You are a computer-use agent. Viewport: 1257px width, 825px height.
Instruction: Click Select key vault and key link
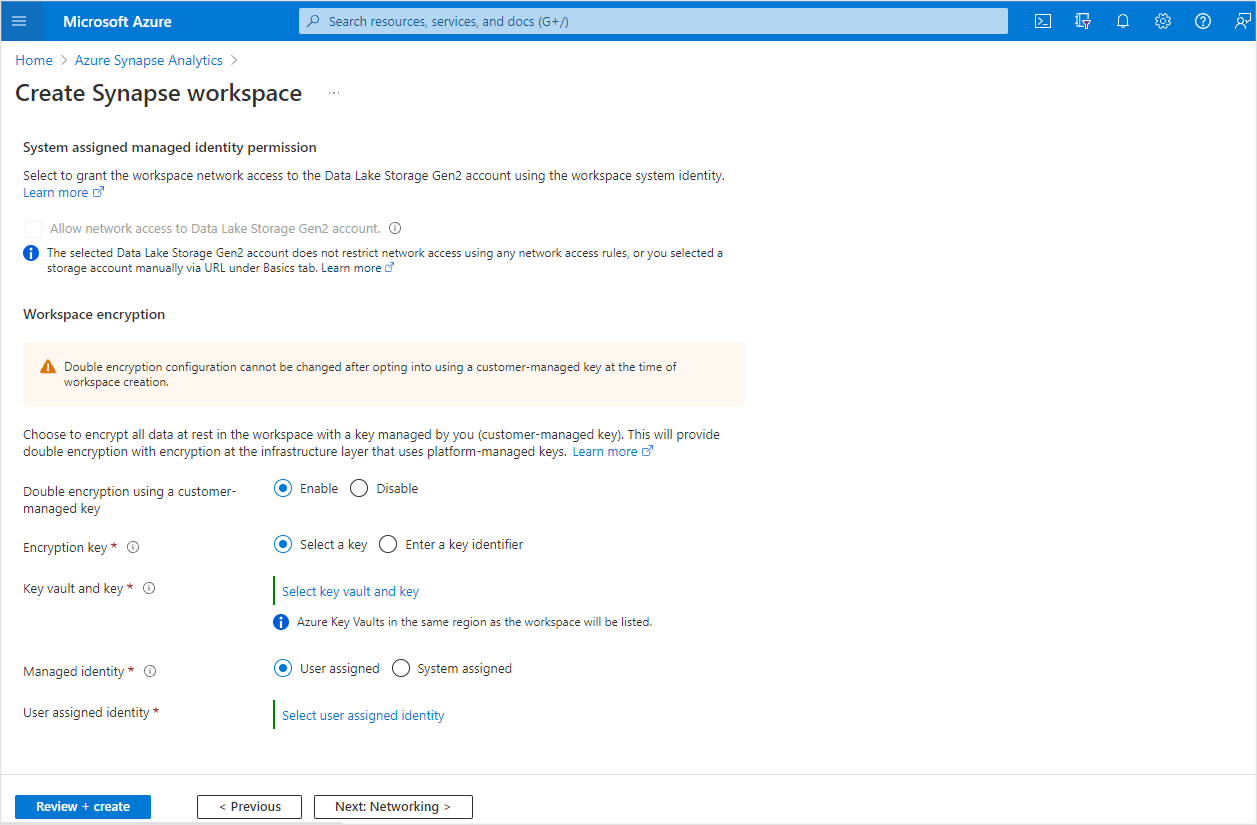pos(350,592)
